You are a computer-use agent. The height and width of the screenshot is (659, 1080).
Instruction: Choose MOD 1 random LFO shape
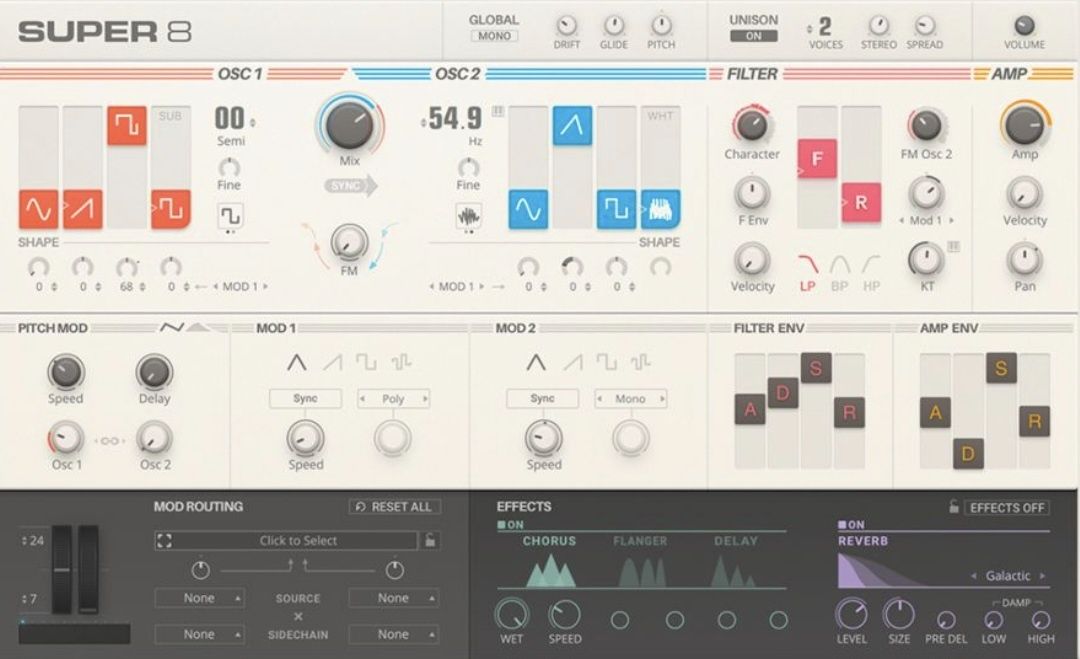click(x=401, y=362)
